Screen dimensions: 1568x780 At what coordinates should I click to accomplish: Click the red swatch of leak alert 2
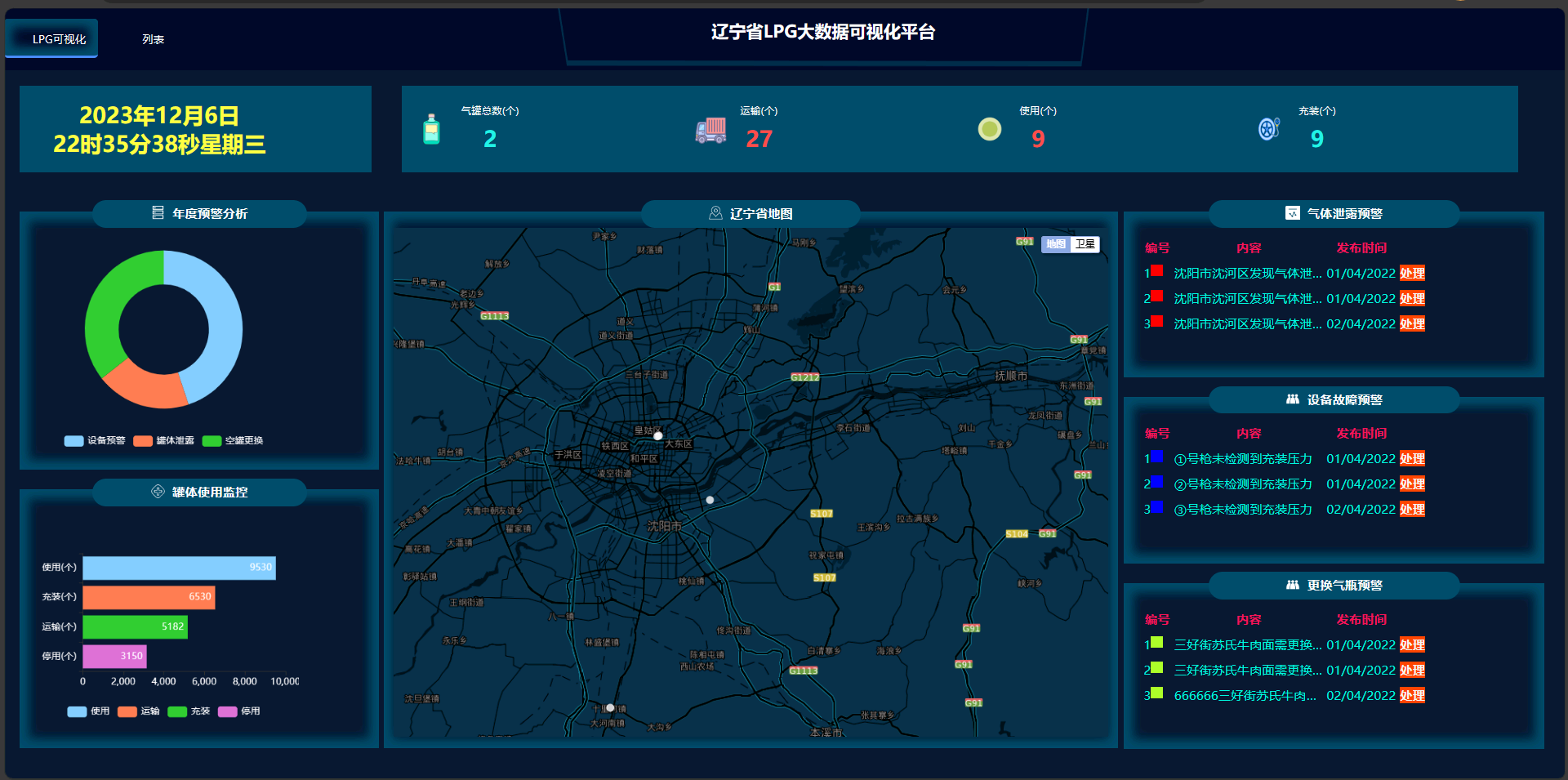pyautogui.click(x=1156, y=296)
